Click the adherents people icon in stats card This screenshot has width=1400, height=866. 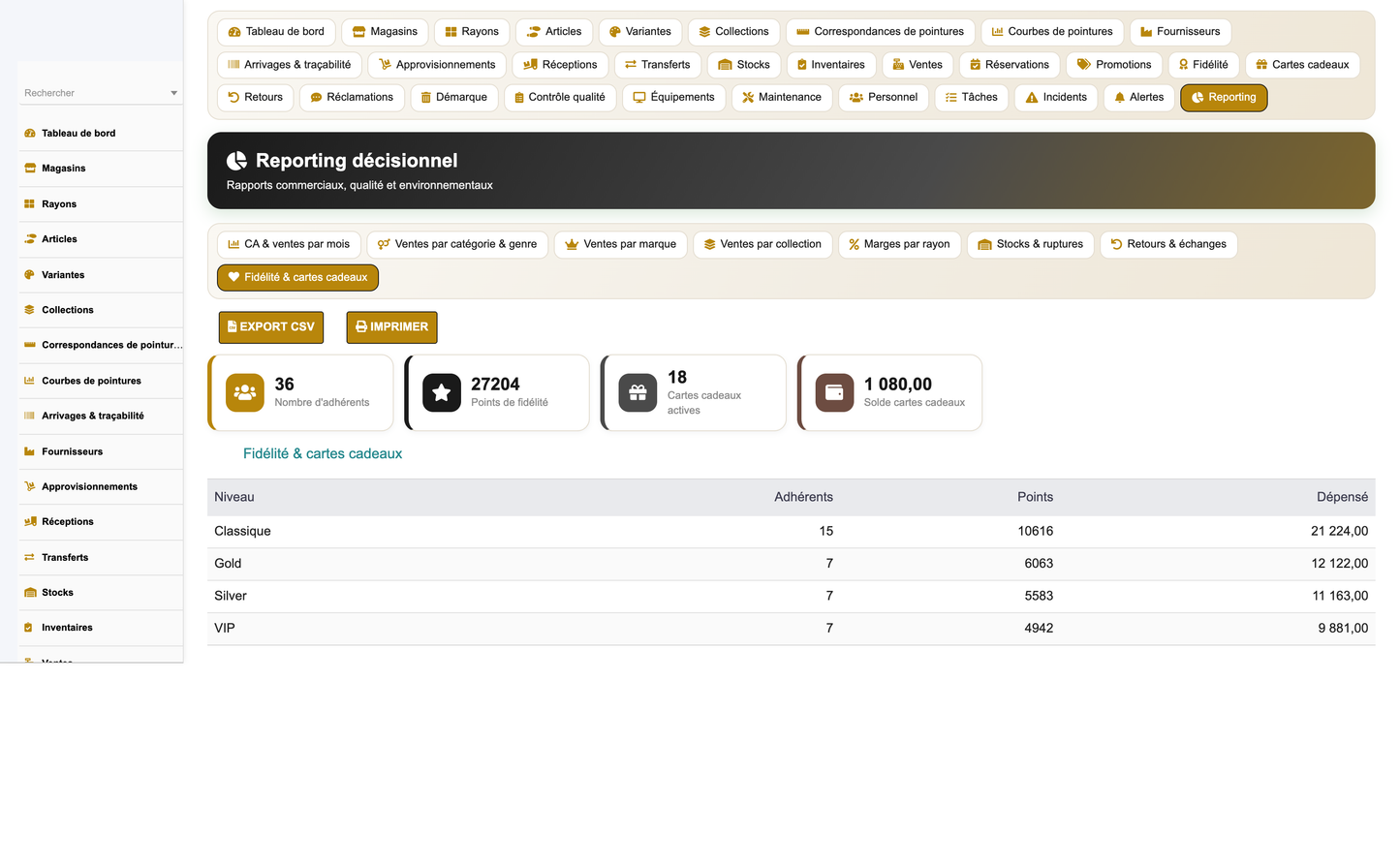pyautogui.click(x=245, y=392)
